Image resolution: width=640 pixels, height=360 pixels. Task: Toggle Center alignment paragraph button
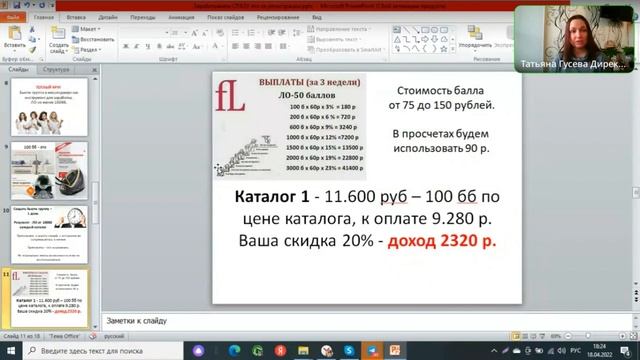tap(246, 47)
